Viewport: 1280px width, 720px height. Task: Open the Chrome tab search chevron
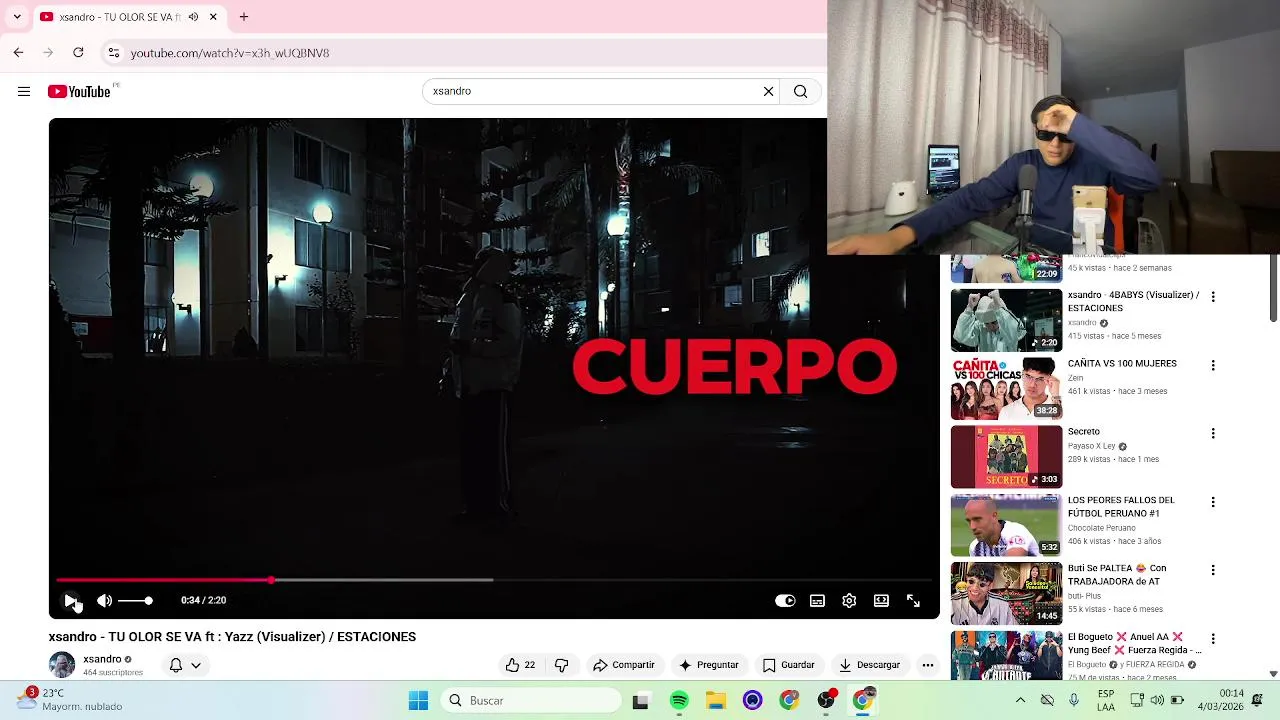click(17, 17)
